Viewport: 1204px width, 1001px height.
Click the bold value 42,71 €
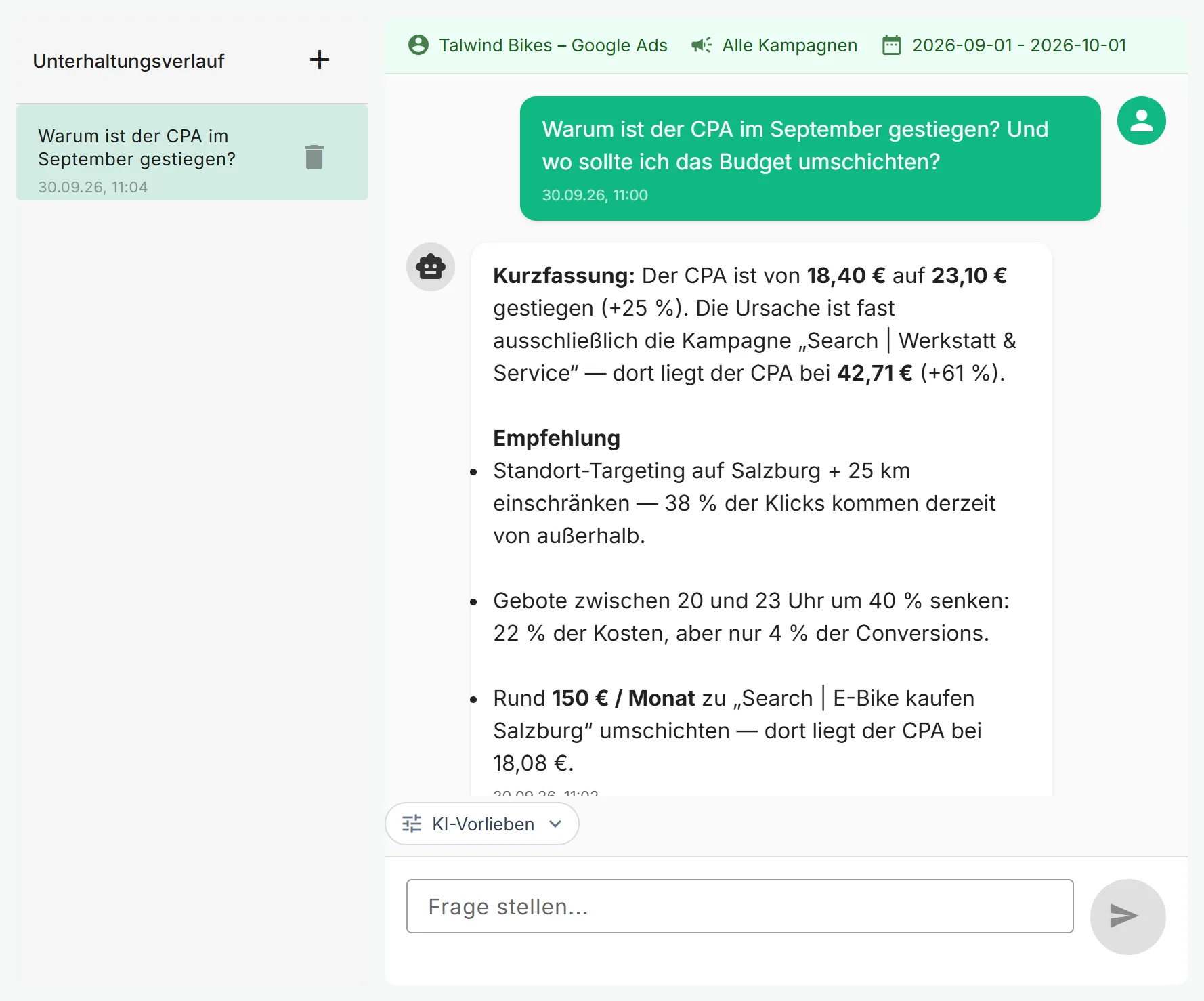pos(875,373)
